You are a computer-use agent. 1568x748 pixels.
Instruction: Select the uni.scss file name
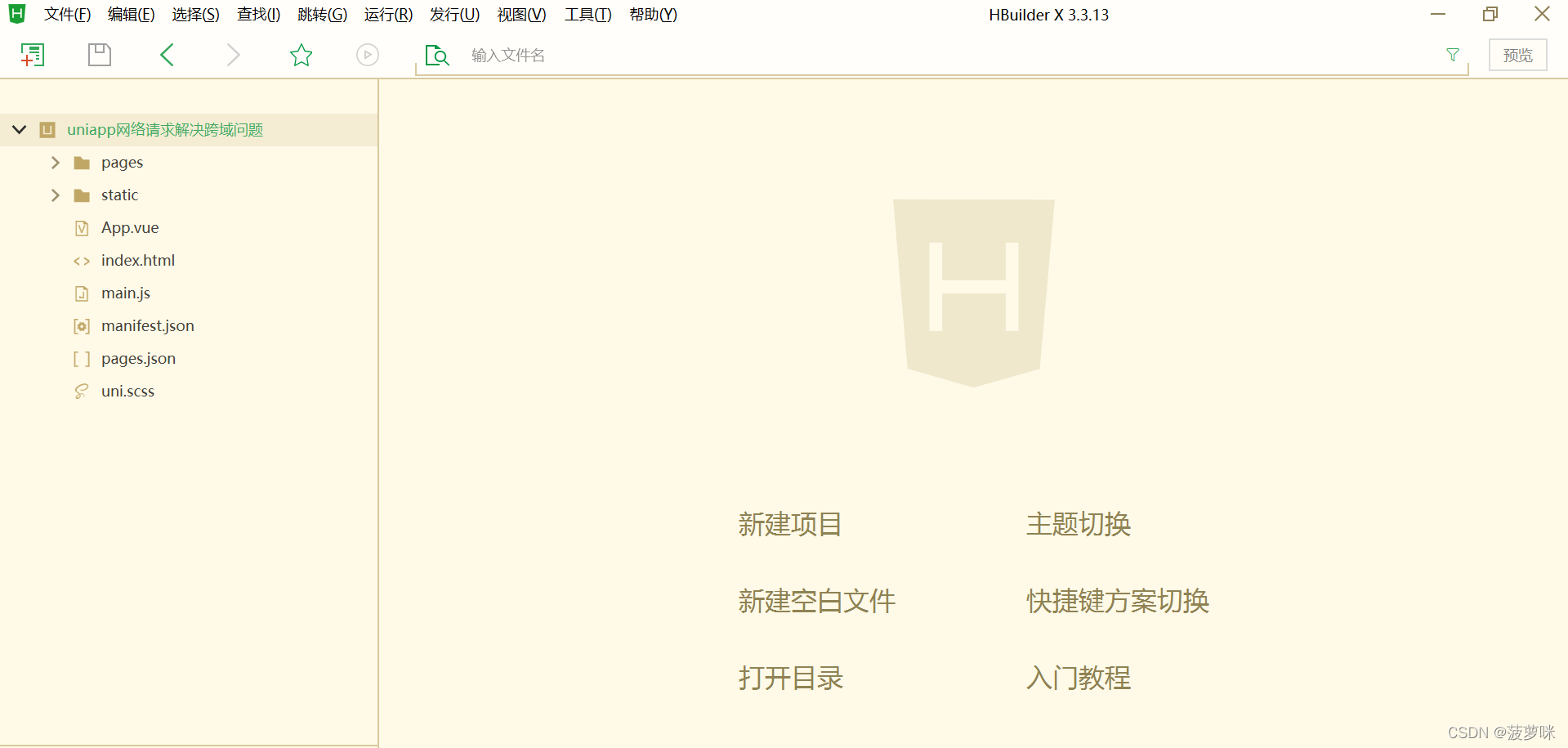click(127, 392)
